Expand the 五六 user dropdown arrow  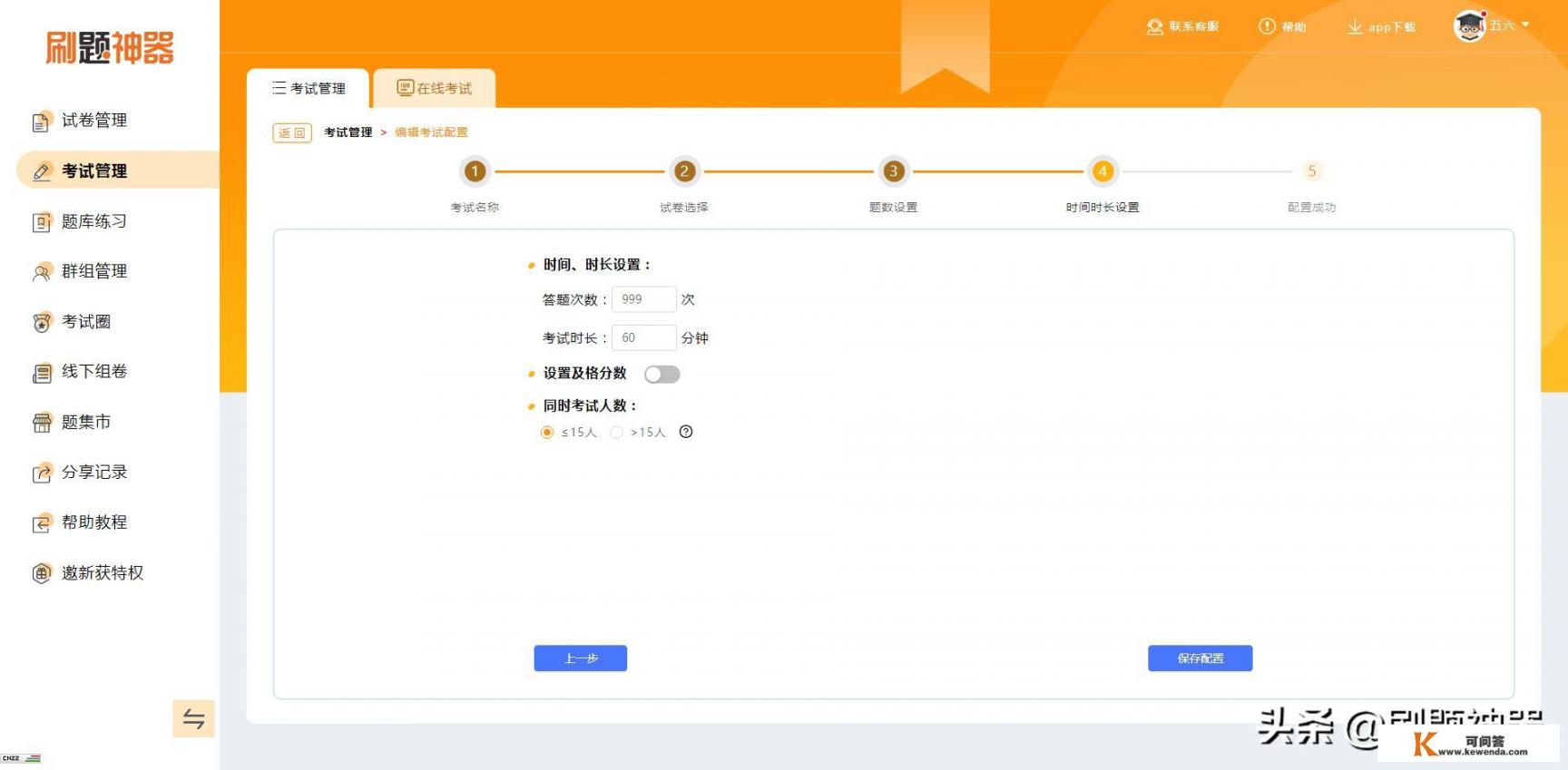pos(1525,24)
